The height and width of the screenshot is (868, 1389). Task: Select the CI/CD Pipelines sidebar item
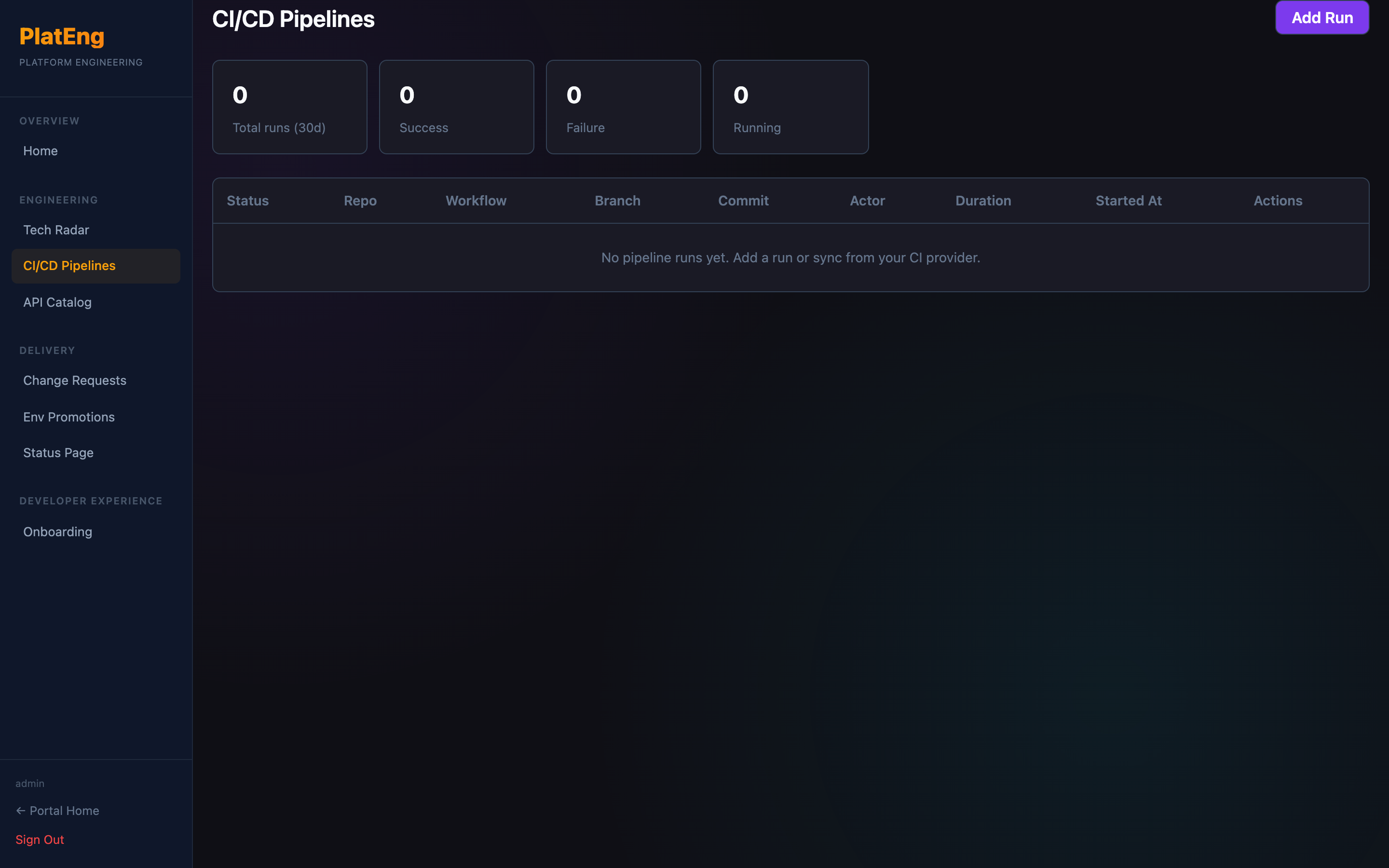69,265
